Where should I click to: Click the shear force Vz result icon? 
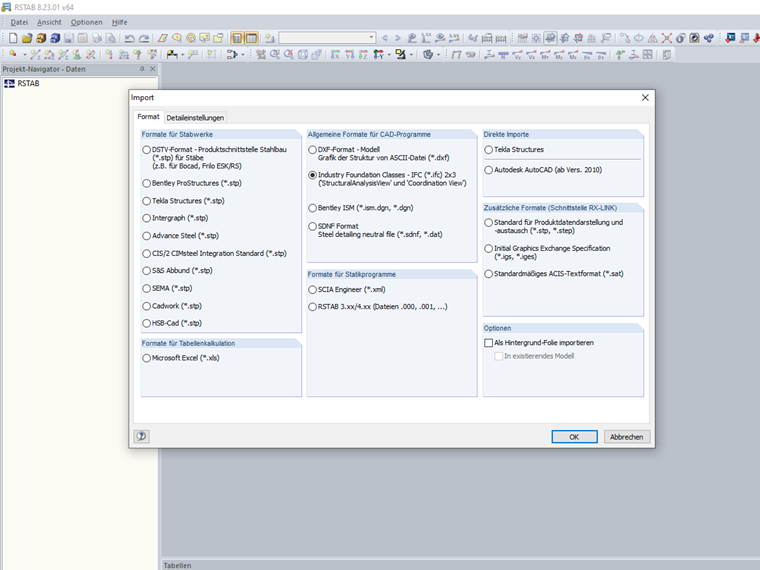(x=531, y=54)
